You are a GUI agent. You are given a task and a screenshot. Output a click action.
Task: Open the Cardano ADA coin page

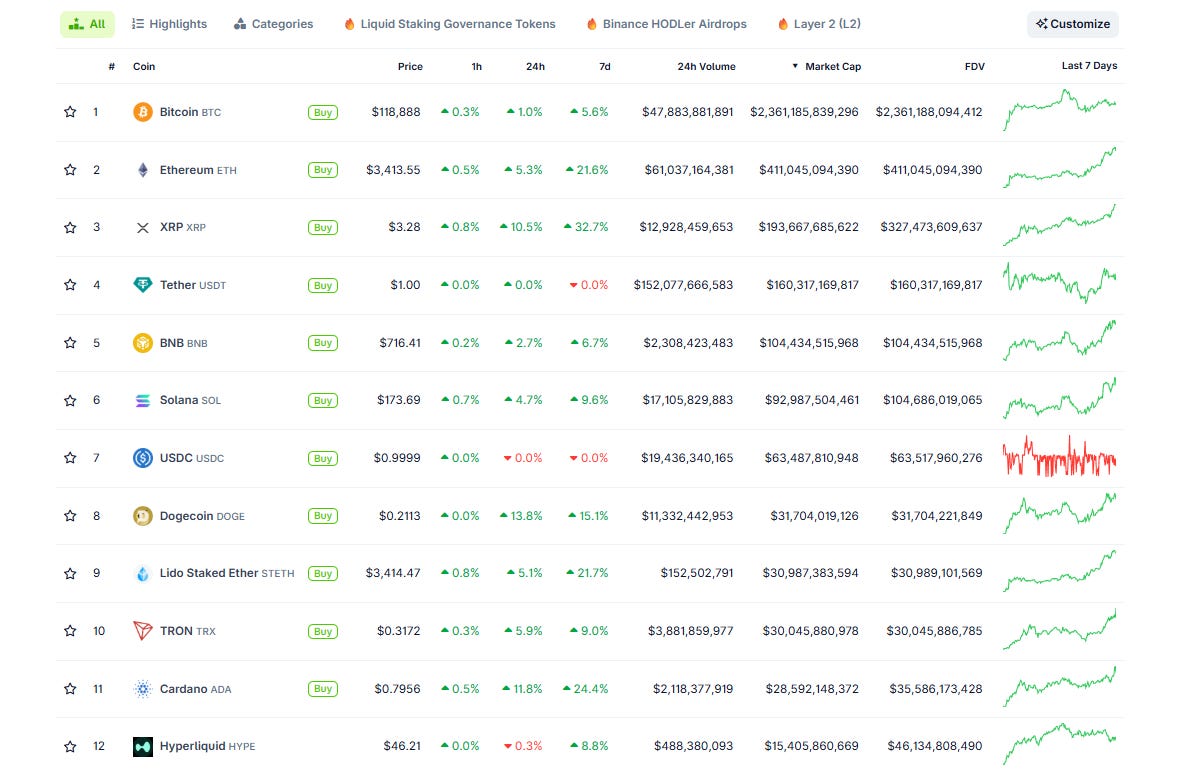tap(196, 689)
